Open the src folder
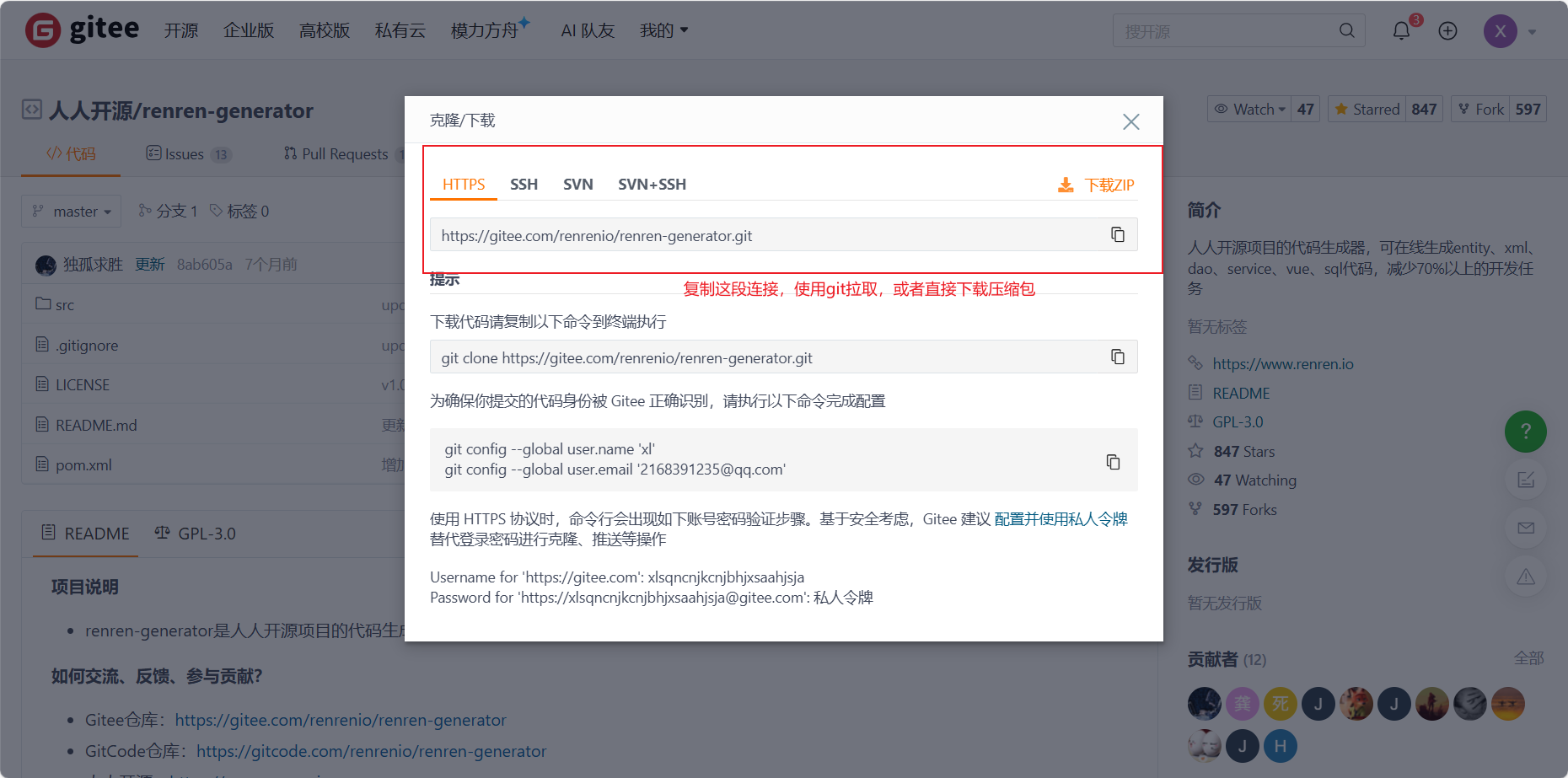The width and height of the screenshot is (1568, 778). tap(65, 305)
